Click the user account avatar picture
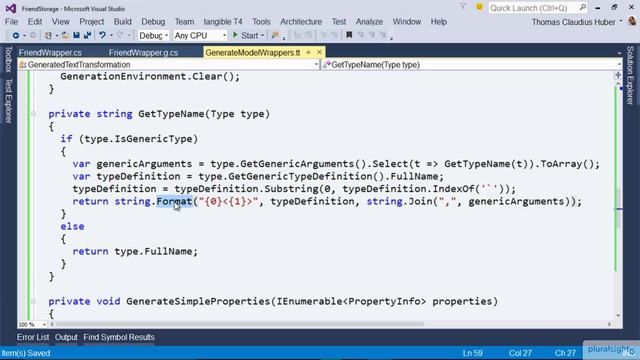Viewport: 640px width, 360px height. [x=632, y=21]
